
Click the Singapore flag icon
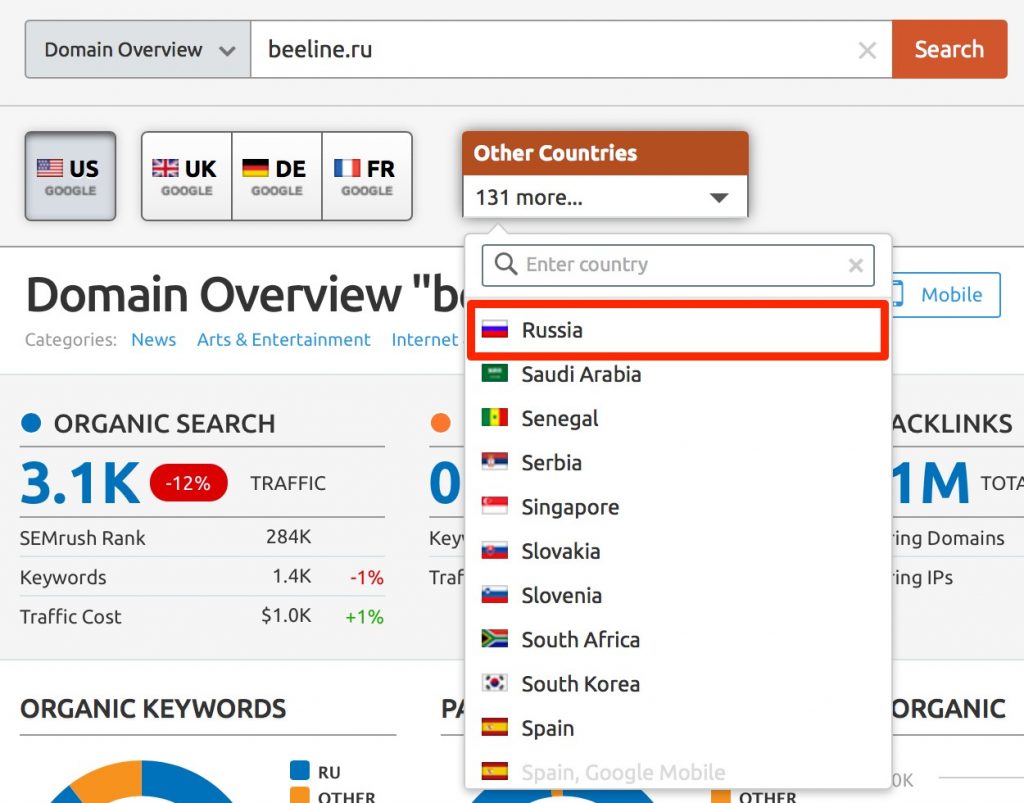coord(494,506)
